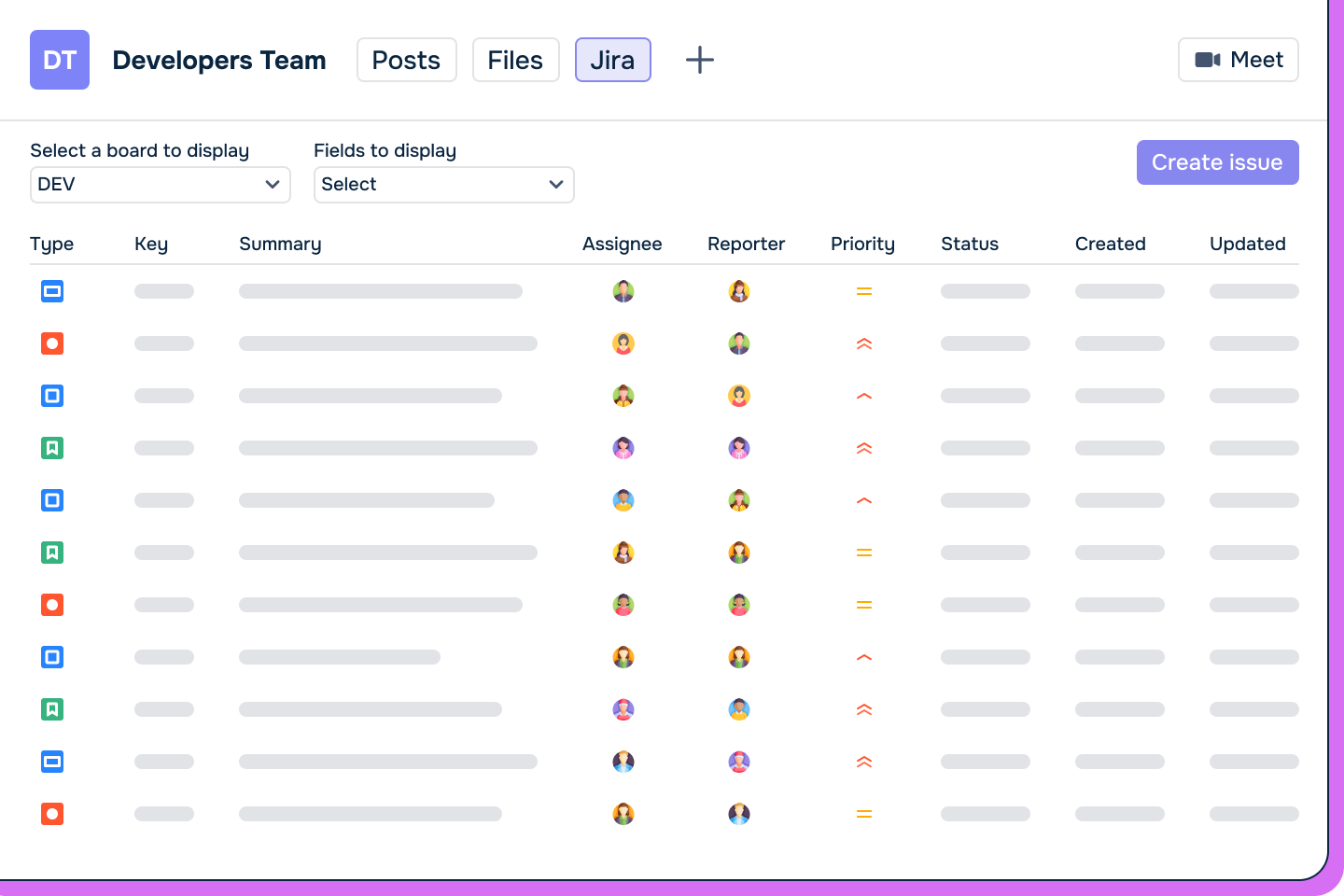Open the Fields to display dropdown
1344x896 pixels.
click(443, 185)
